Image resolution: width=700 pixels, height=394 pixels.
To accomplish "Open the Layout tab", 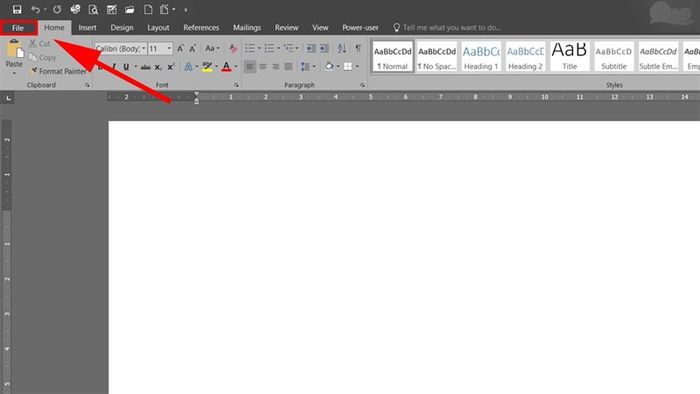I will point(158,28).
